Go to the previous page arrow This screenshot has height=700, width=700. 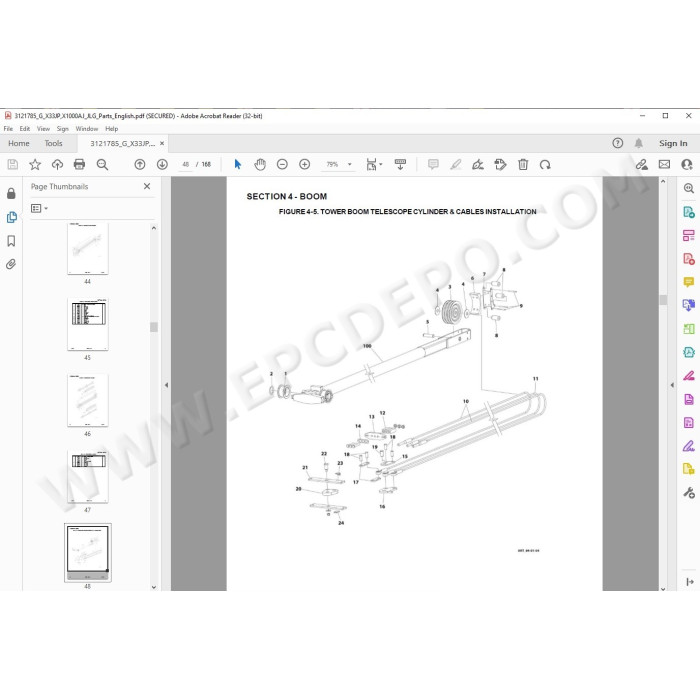[x=140, y=165]
